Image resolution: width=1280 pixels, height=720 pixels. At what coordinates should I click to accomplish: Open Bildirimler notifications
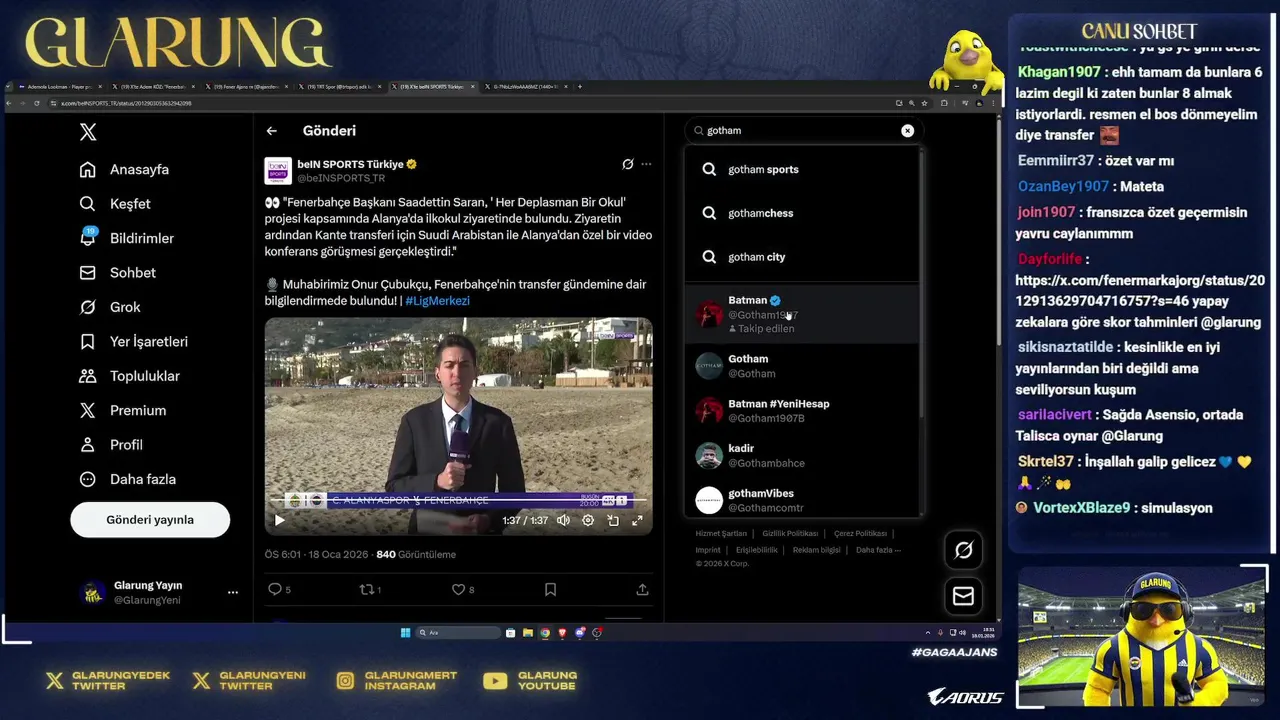click(x=127, y=238)
